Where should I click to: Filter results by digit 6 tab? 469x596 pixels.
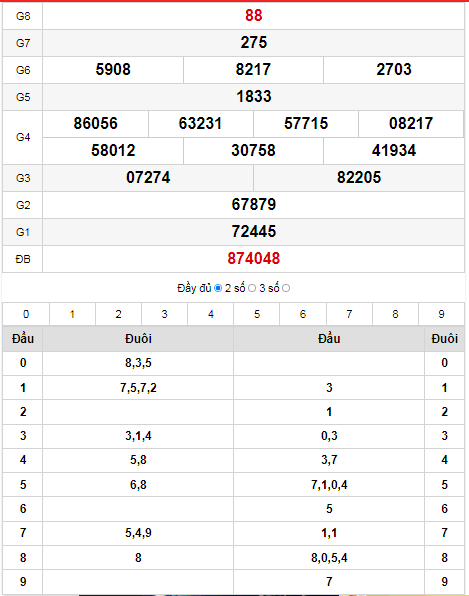coord(303,314)
